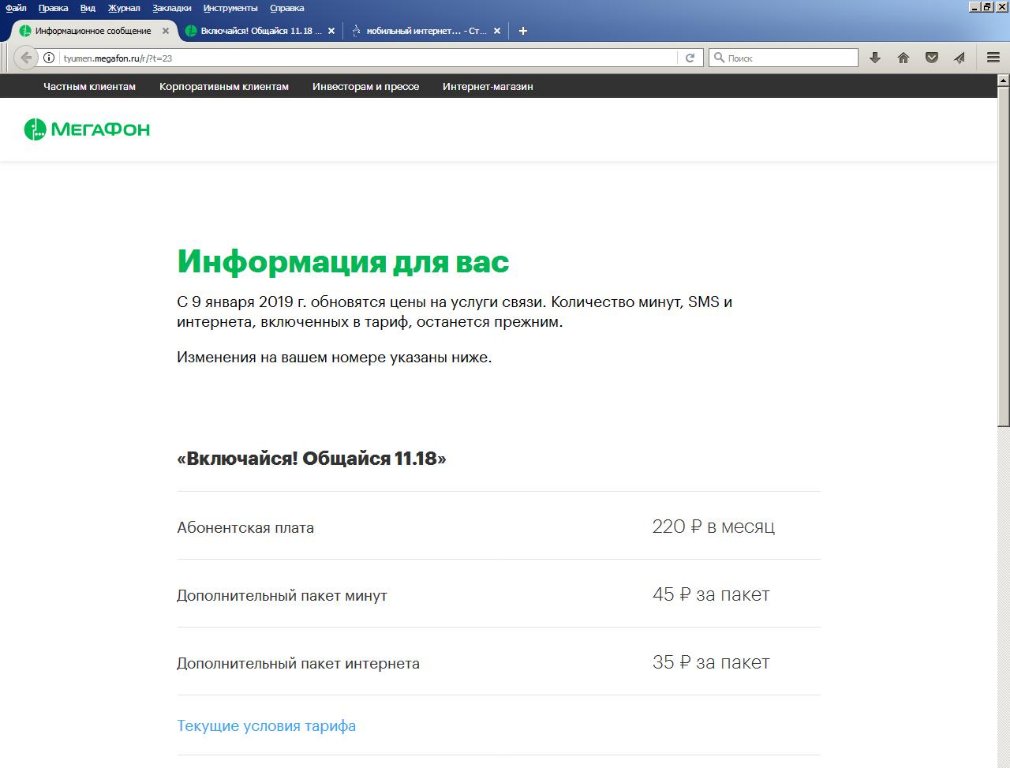Click the «Включайся! Общайся 11.18» tariff title
1010x768 pixels.
311,459
